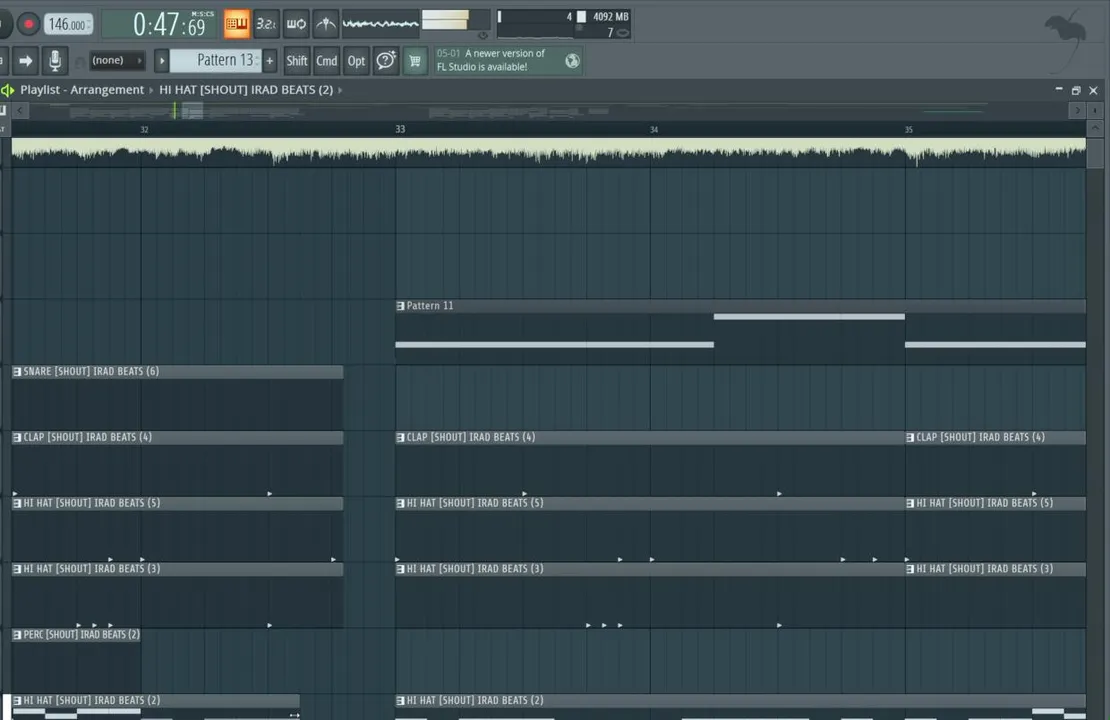Click the playlist vertical scrollbar handle
This screenshot has width=1110, height=720.
[1095, 154]
